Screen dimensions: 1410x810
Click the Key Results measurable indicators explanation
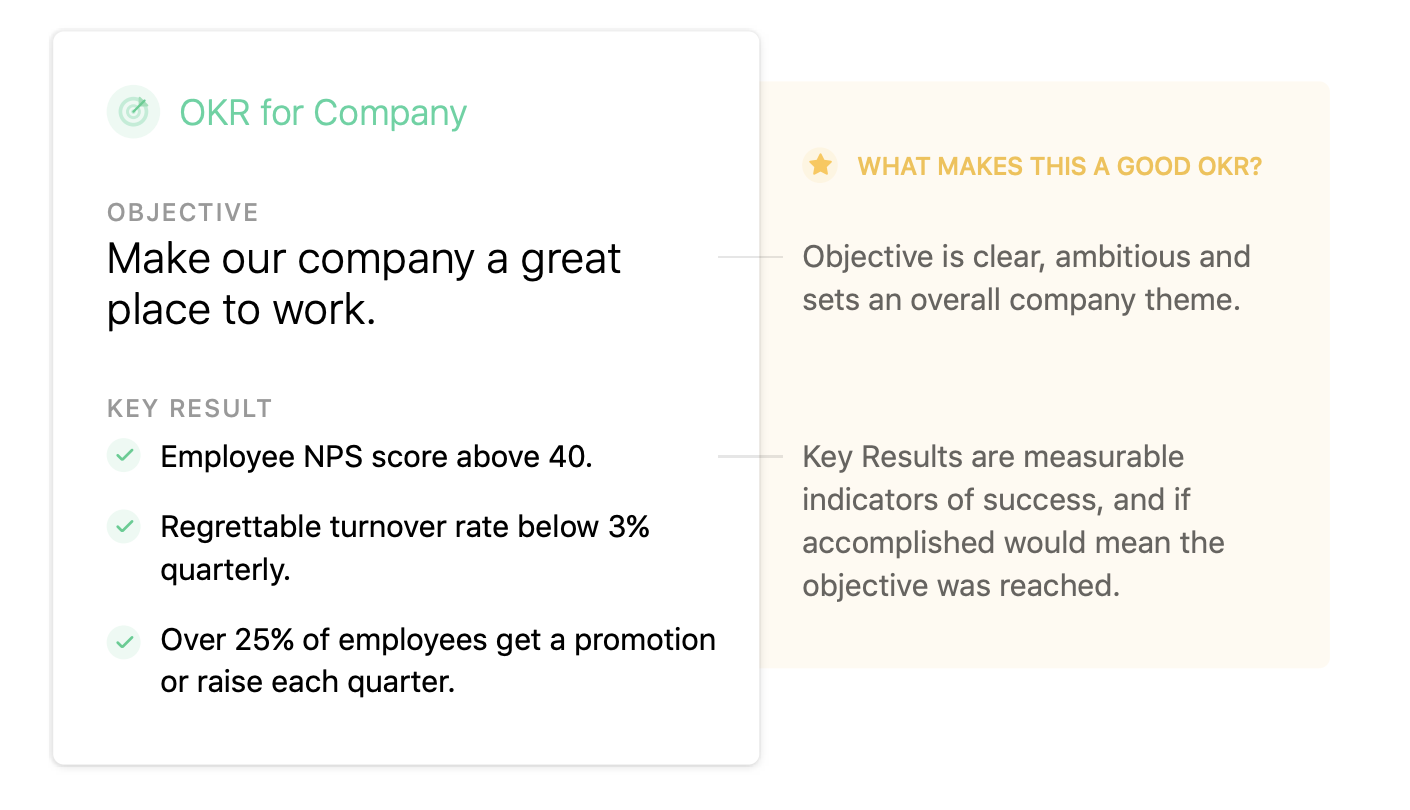click(1013, 521)
